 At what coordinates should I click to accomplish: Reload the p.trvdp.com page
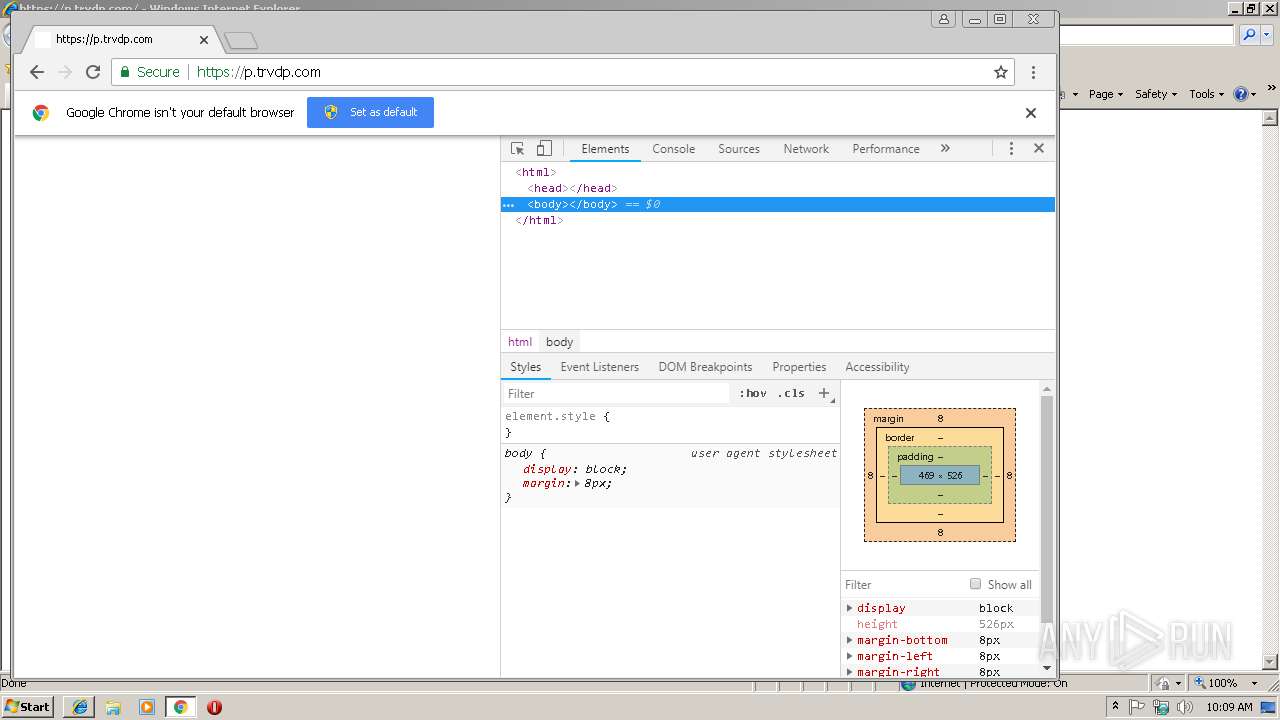[x=93, y=72]
